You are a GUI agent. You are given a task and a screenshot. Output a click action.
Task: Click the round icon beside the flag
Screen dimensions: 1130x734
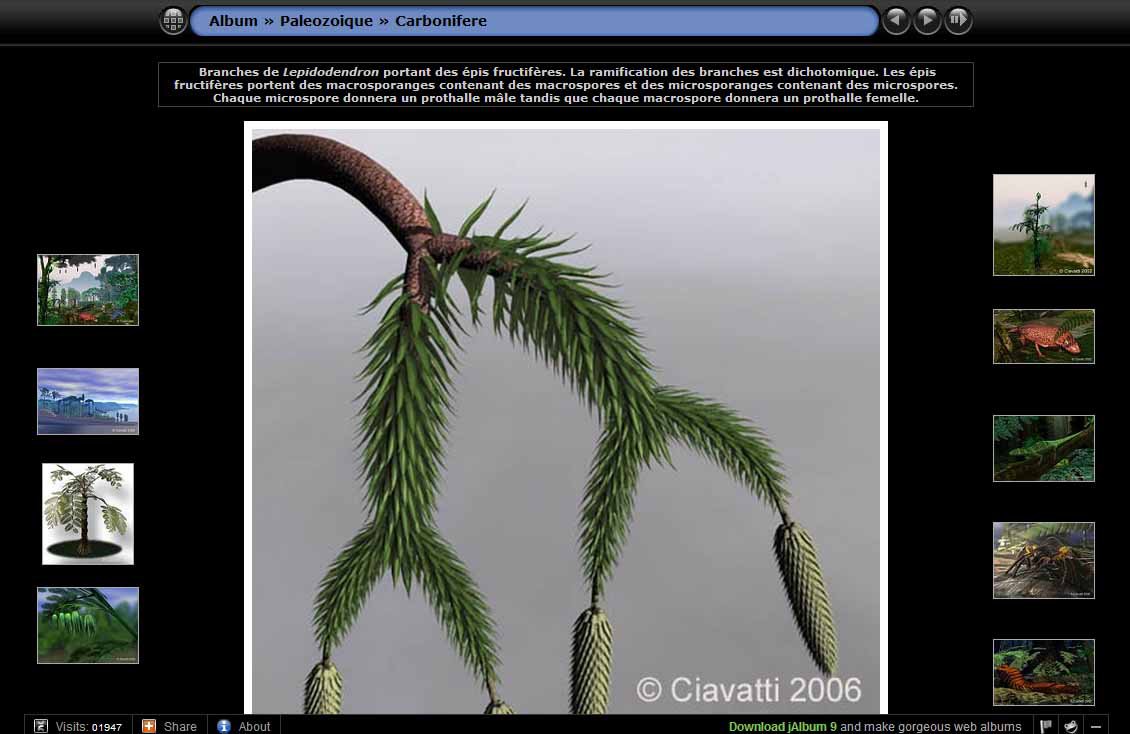coord(1071,726)
